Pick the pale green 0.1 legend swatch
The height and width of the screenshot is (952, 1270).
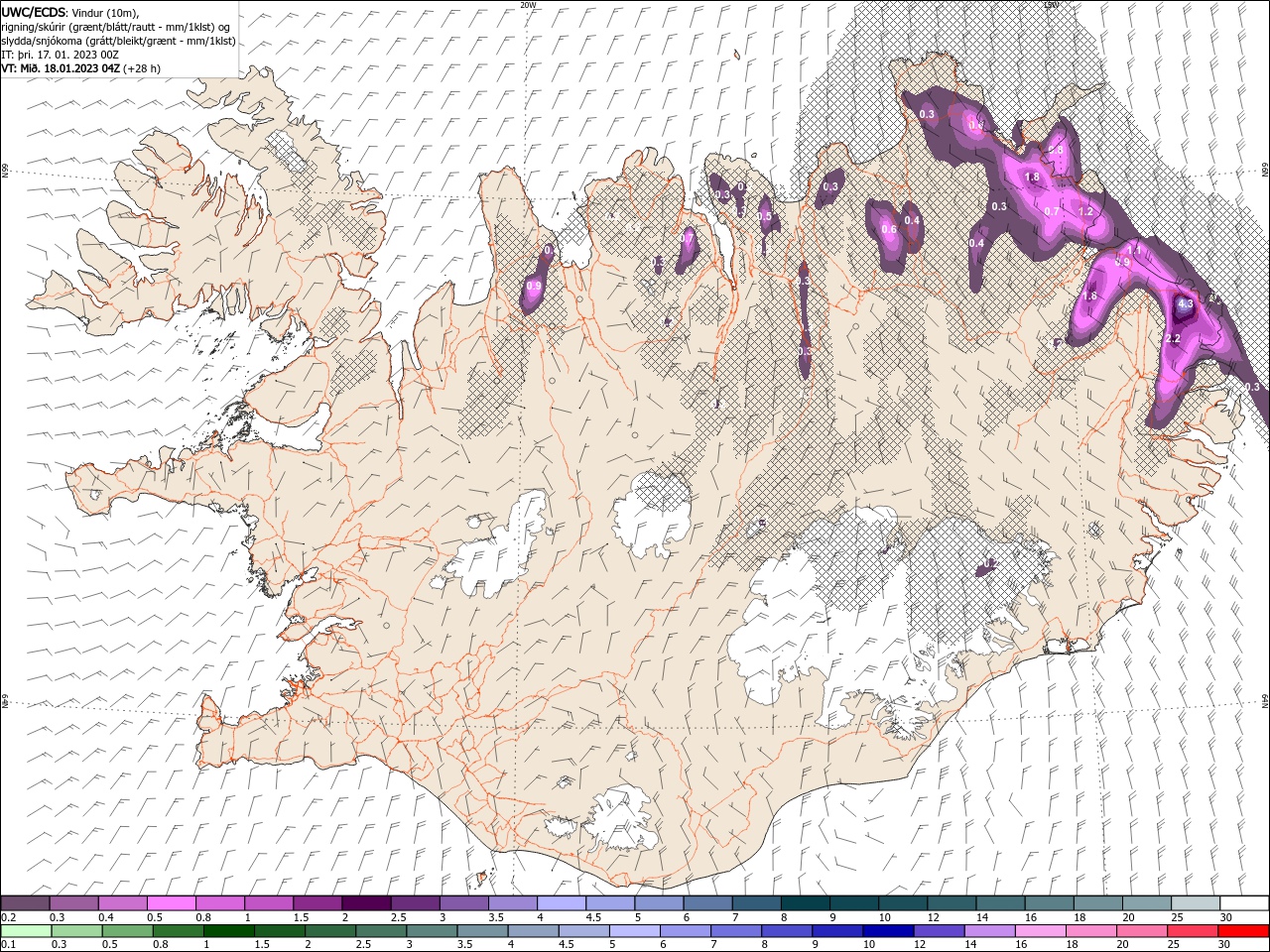pyautogui.click(x=26, y=931)
